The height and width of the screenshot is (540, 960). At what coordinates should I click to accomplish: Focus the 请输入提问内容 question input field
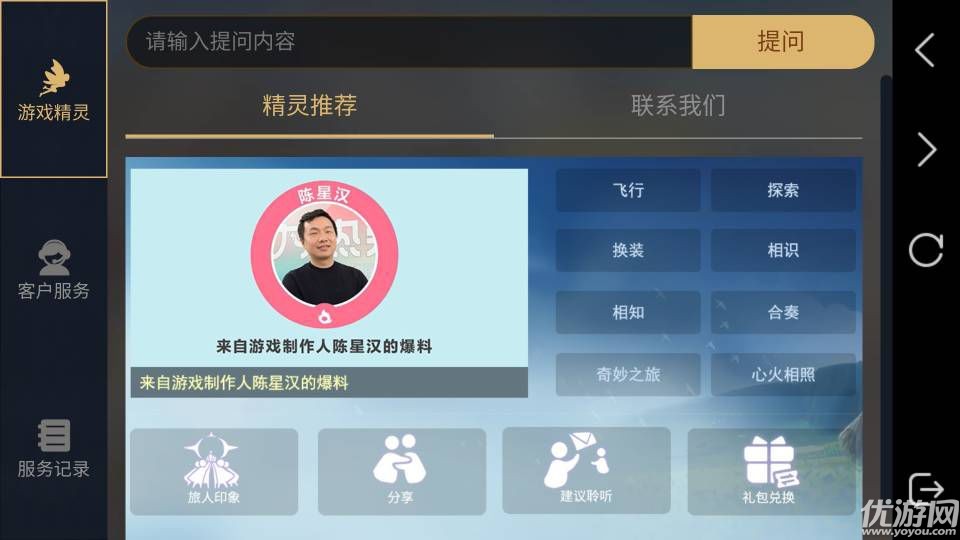click(409, 42)
